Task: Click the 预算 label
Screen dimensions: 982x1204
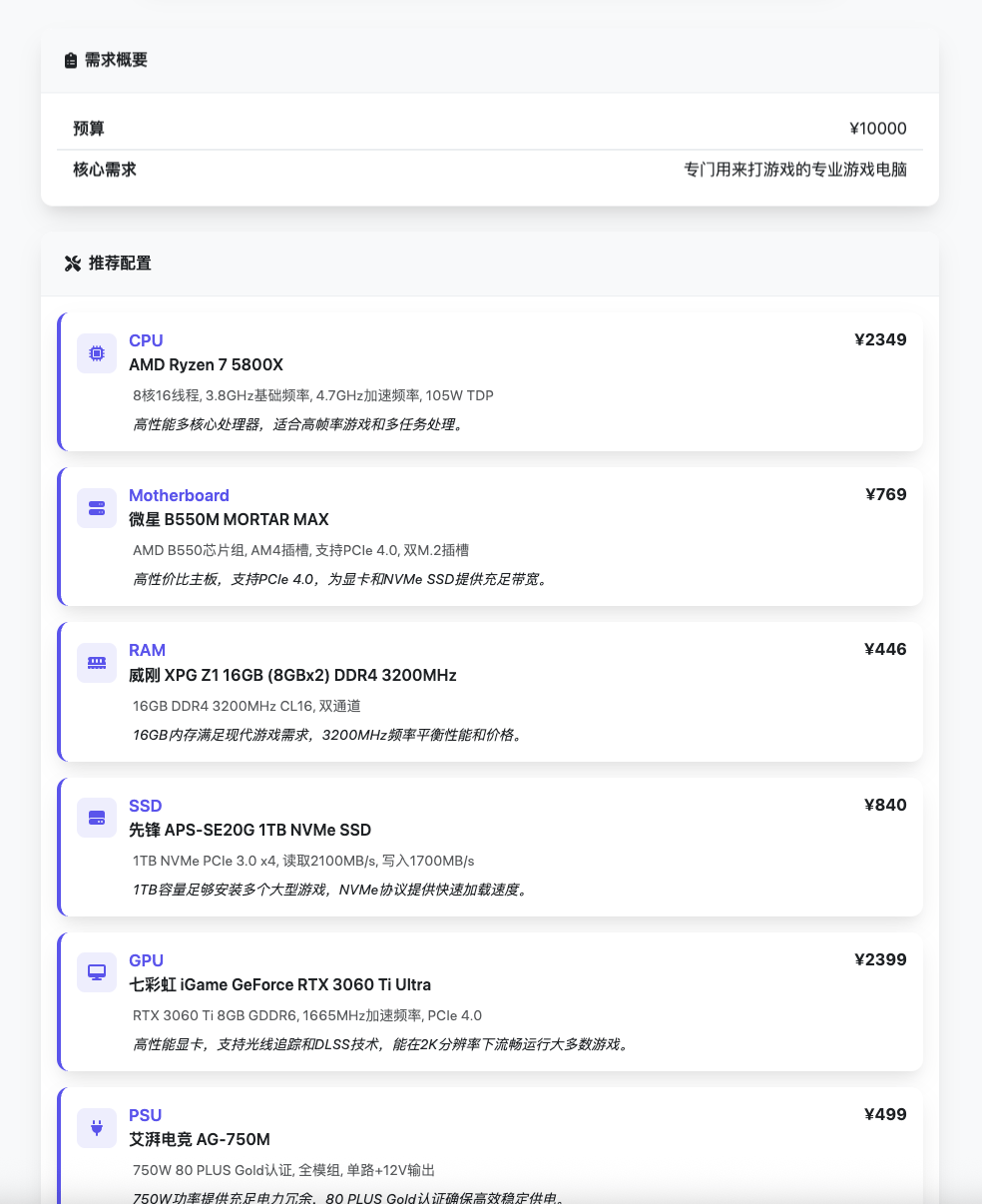Action: click(x=89, y=129)
